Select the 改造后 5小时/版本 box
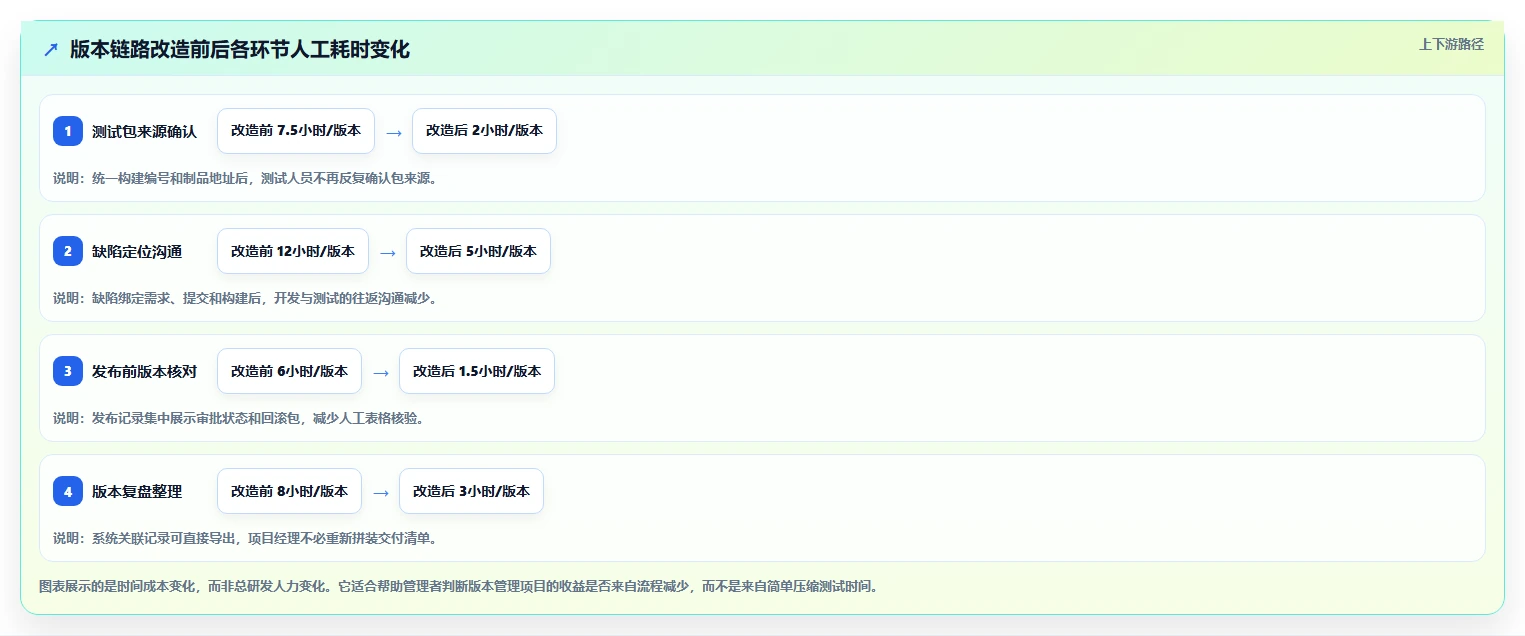This screenshot has height=636, width=1525. pos(478,251)
